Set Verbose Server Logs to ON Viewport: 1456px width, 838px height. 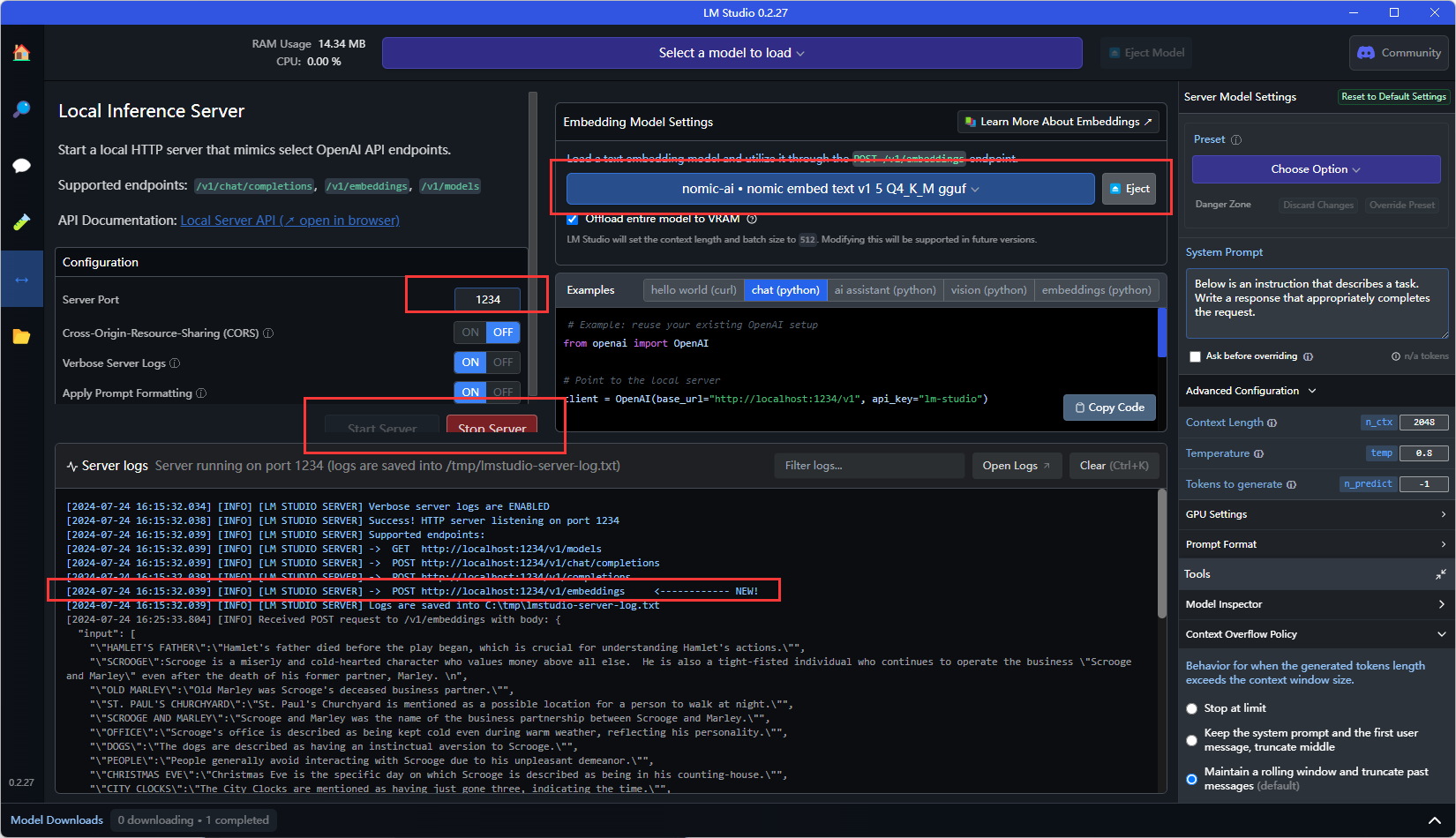click(x=470, y=363)
